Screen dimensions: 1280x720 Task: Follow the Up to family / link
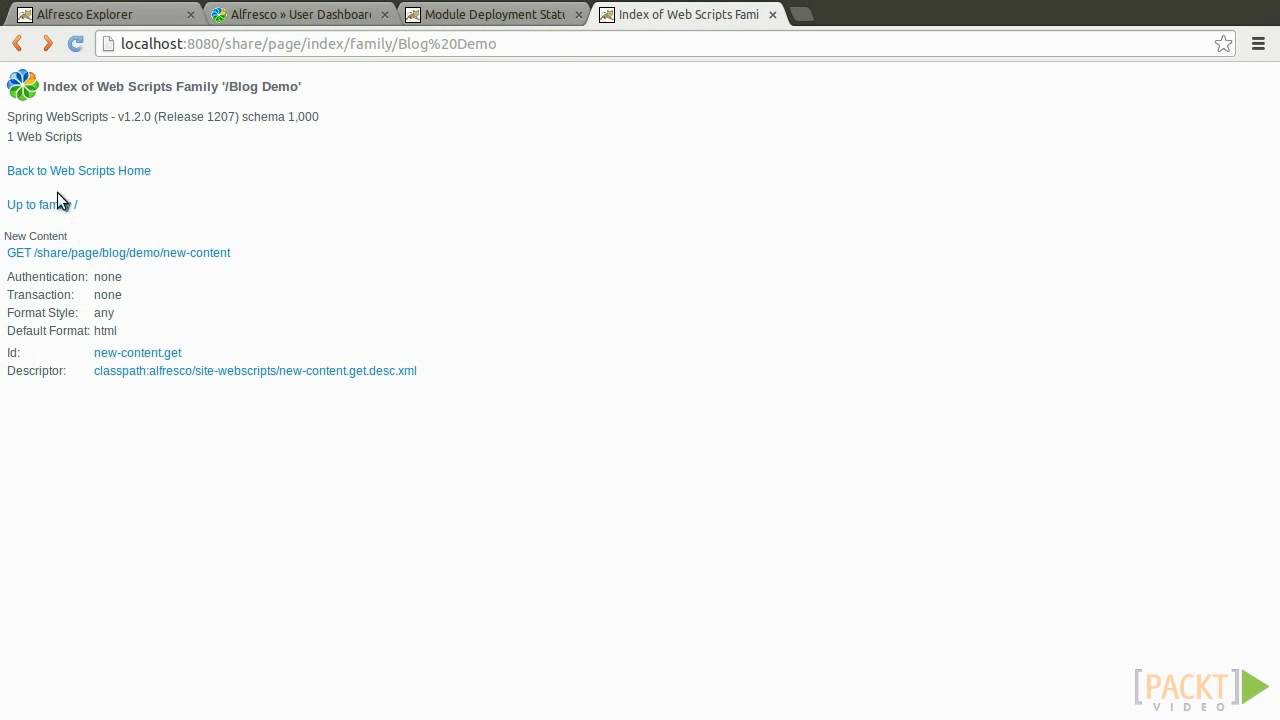[42, 205]
